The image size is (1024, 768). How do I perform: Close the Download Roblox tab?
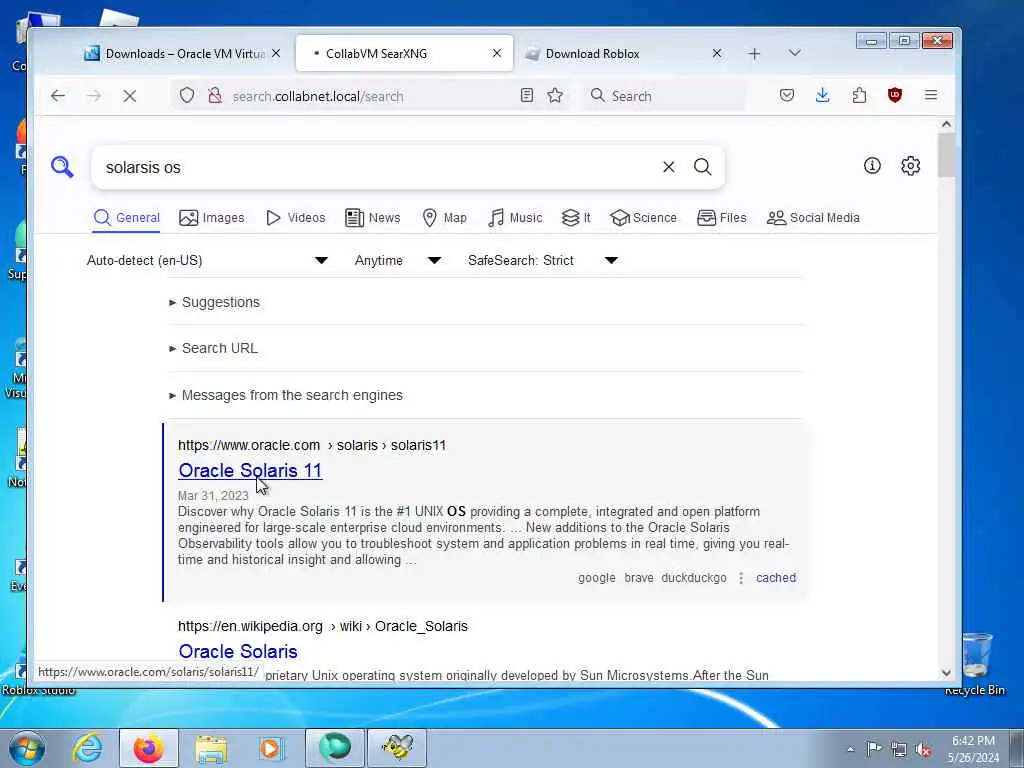tap(717, 54)
